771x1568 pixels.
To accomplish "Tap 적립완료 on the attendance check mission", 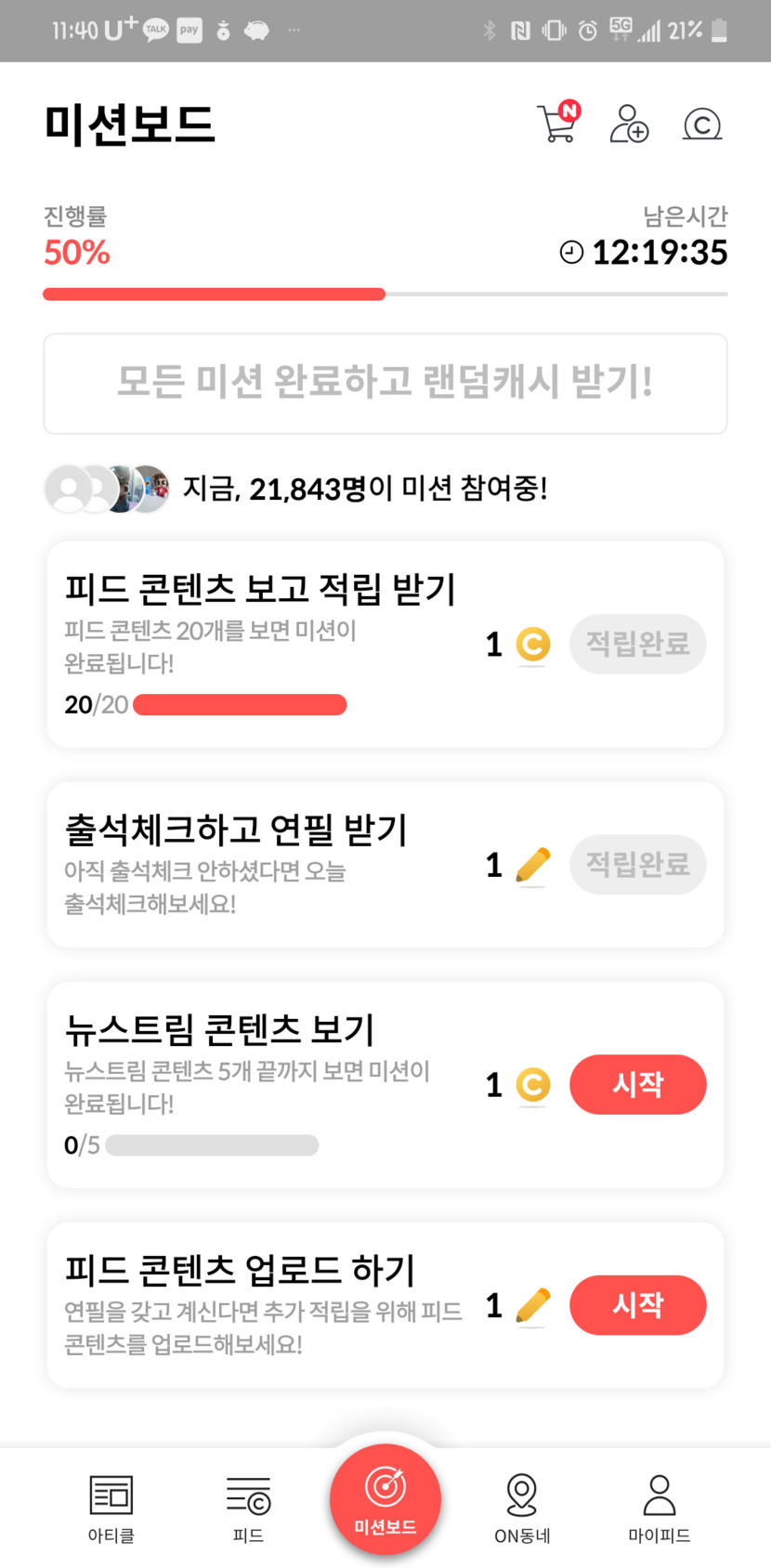I will pyautogui.click(x=637, y=865).
